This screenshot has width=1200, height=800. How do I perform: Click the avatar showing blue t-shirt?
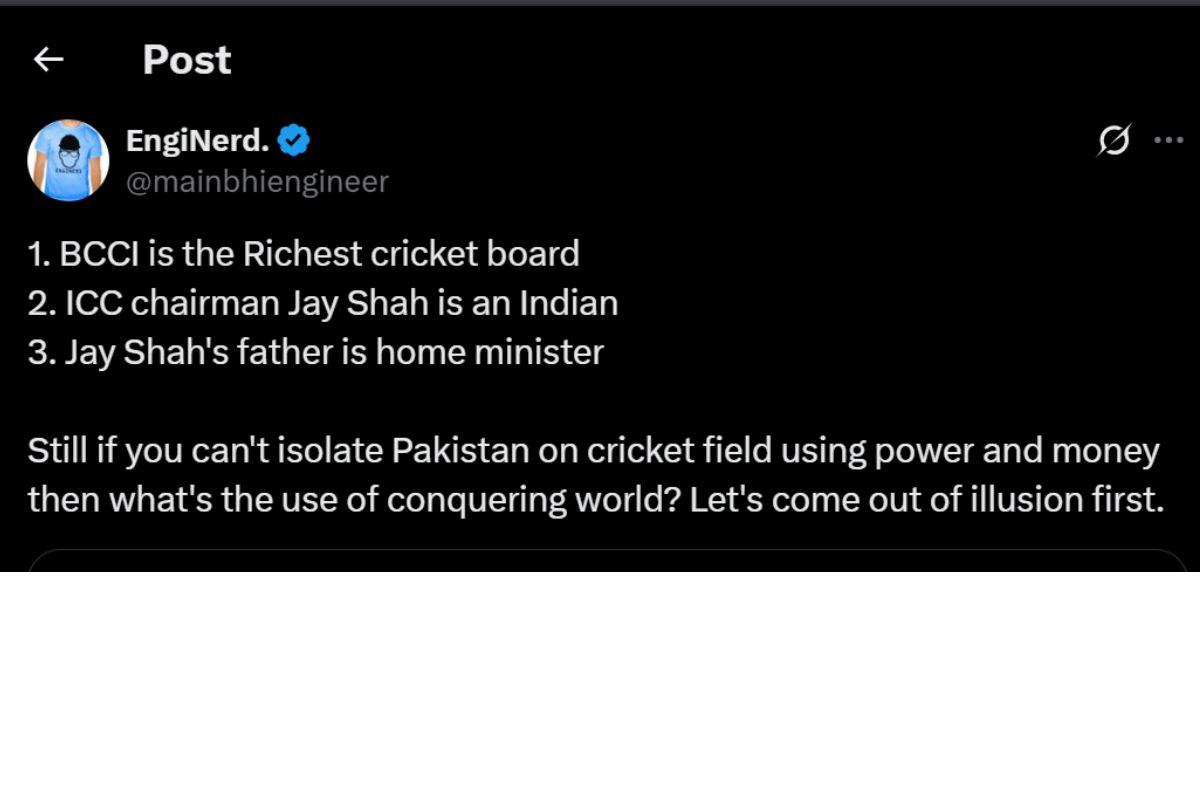67,160
